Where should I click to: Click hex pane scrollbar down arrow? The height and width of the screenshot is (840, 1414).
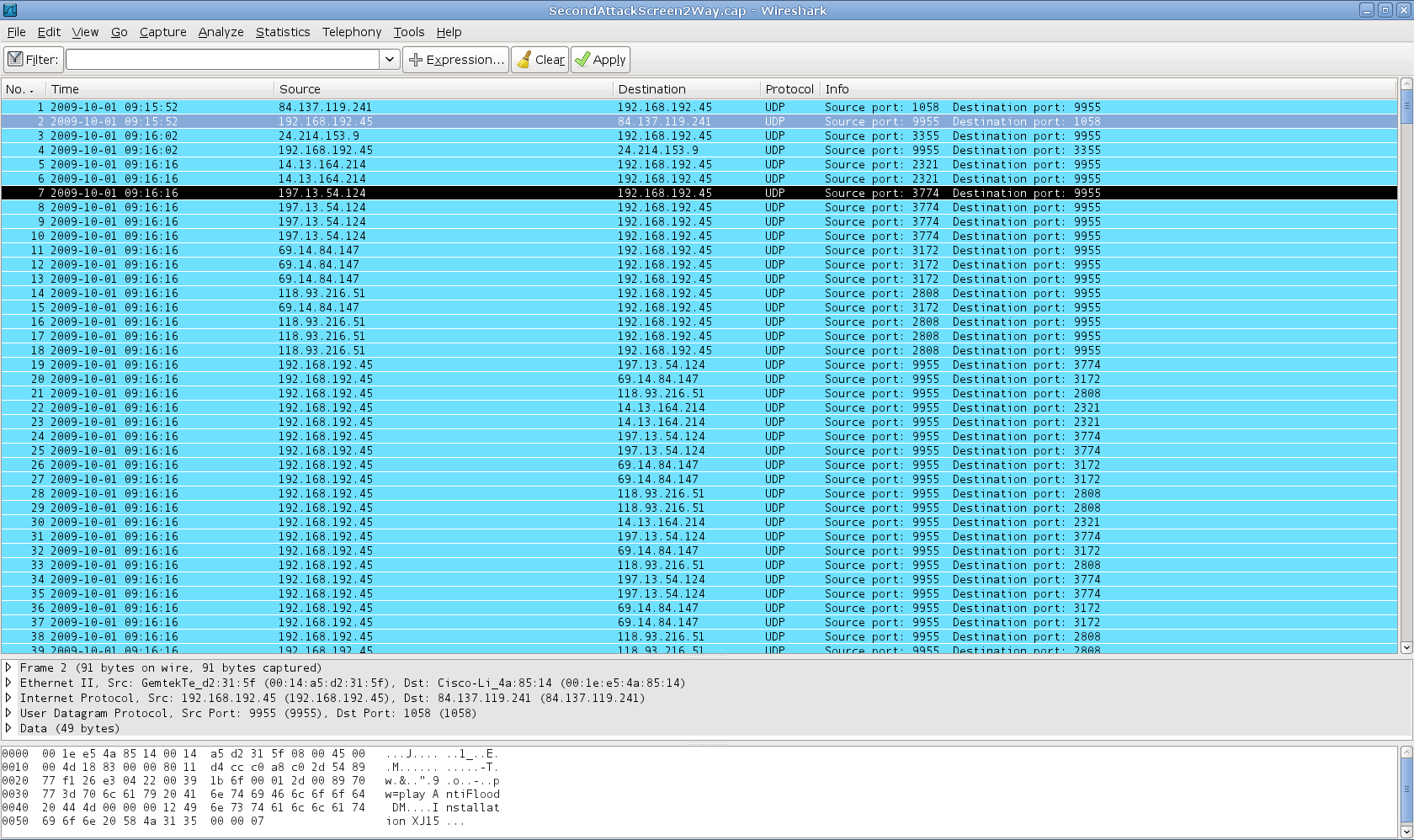(x=1406, y=832)
